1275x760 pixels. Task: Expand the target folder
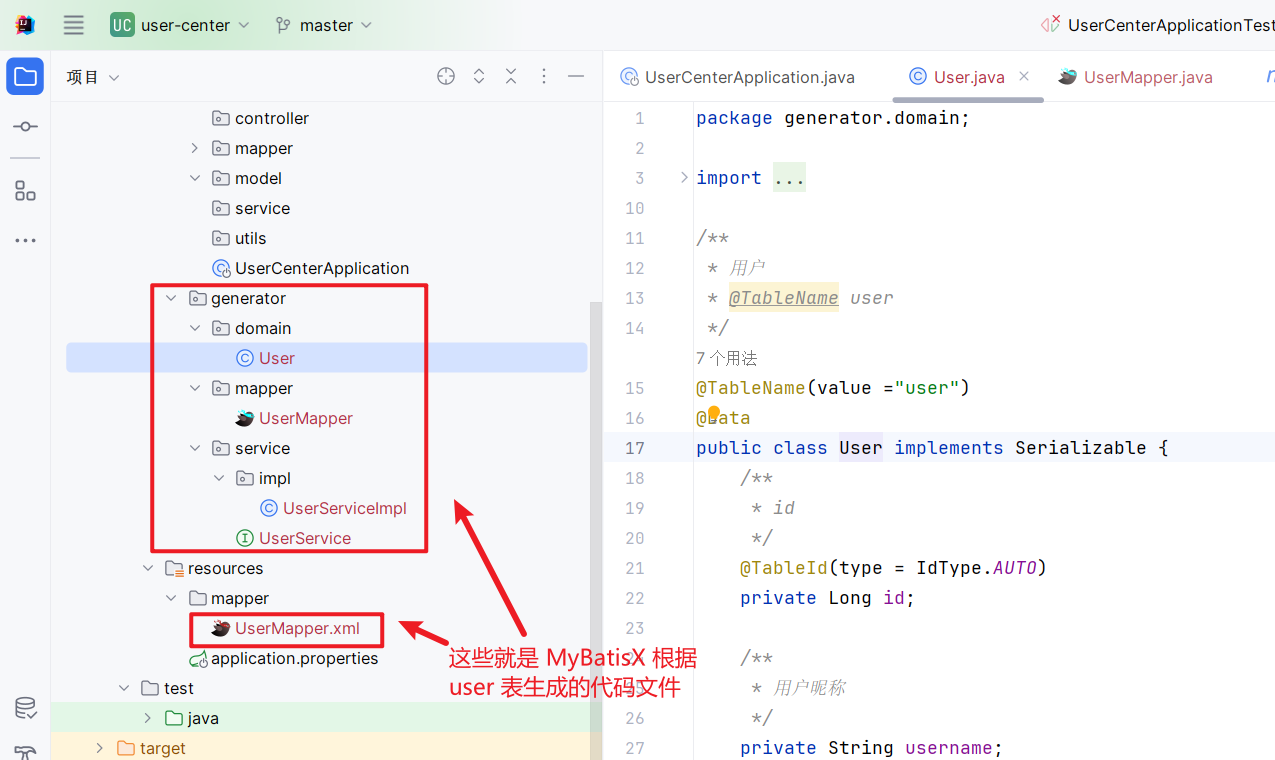pyautogui.click(x=99, y=748)
